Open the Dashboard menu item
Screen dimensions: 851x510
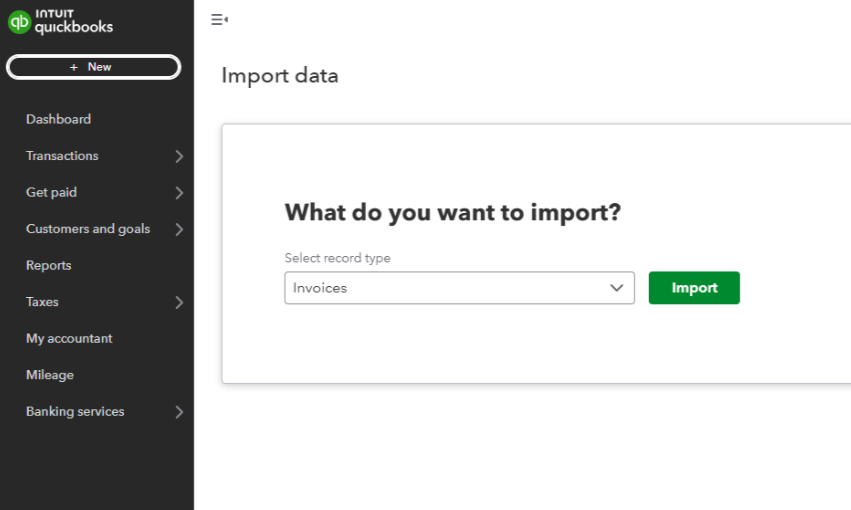point(58,119)
